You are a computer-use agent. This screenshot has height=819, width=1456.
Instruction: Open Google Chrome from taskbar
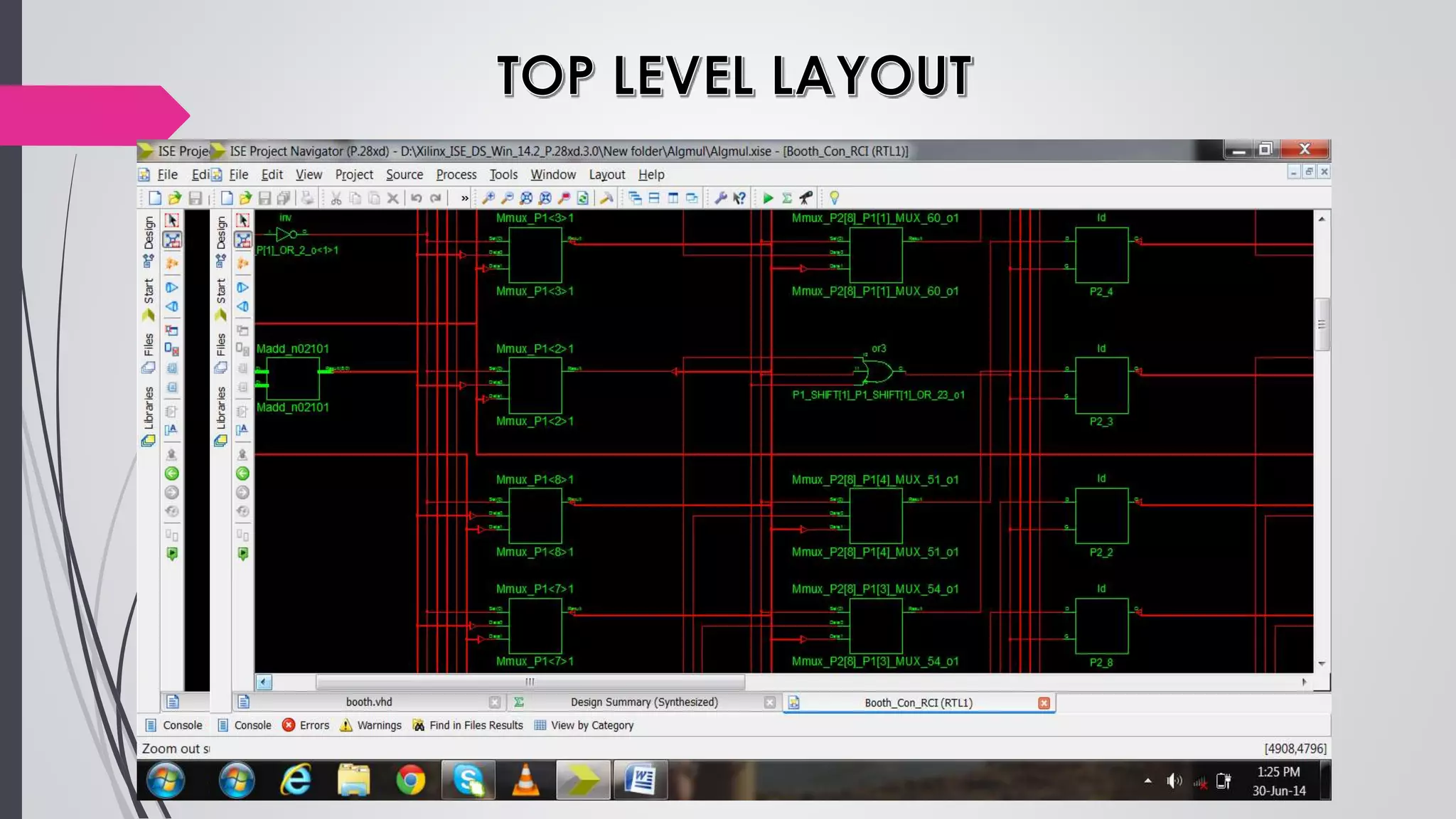click(410, 781)
